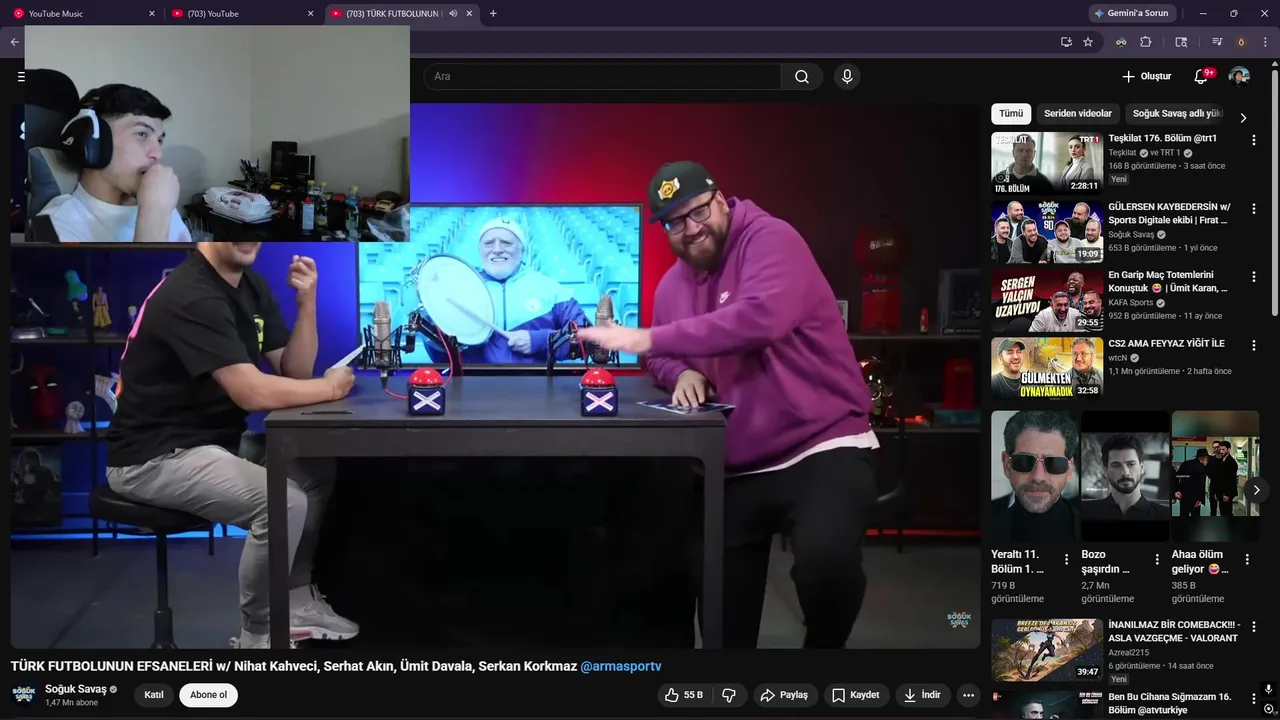Like the video with thumbs up

tap(685, 695)
